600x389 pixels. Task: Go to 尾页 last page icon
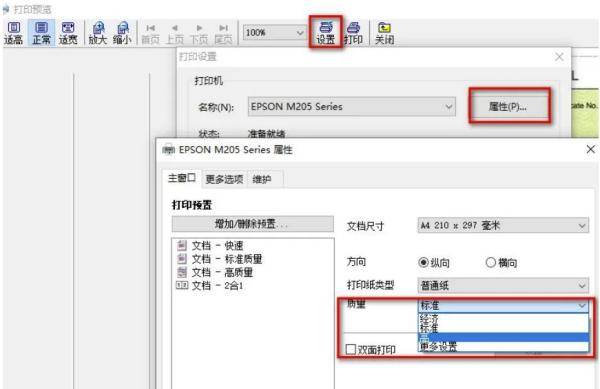coord(223,33)
